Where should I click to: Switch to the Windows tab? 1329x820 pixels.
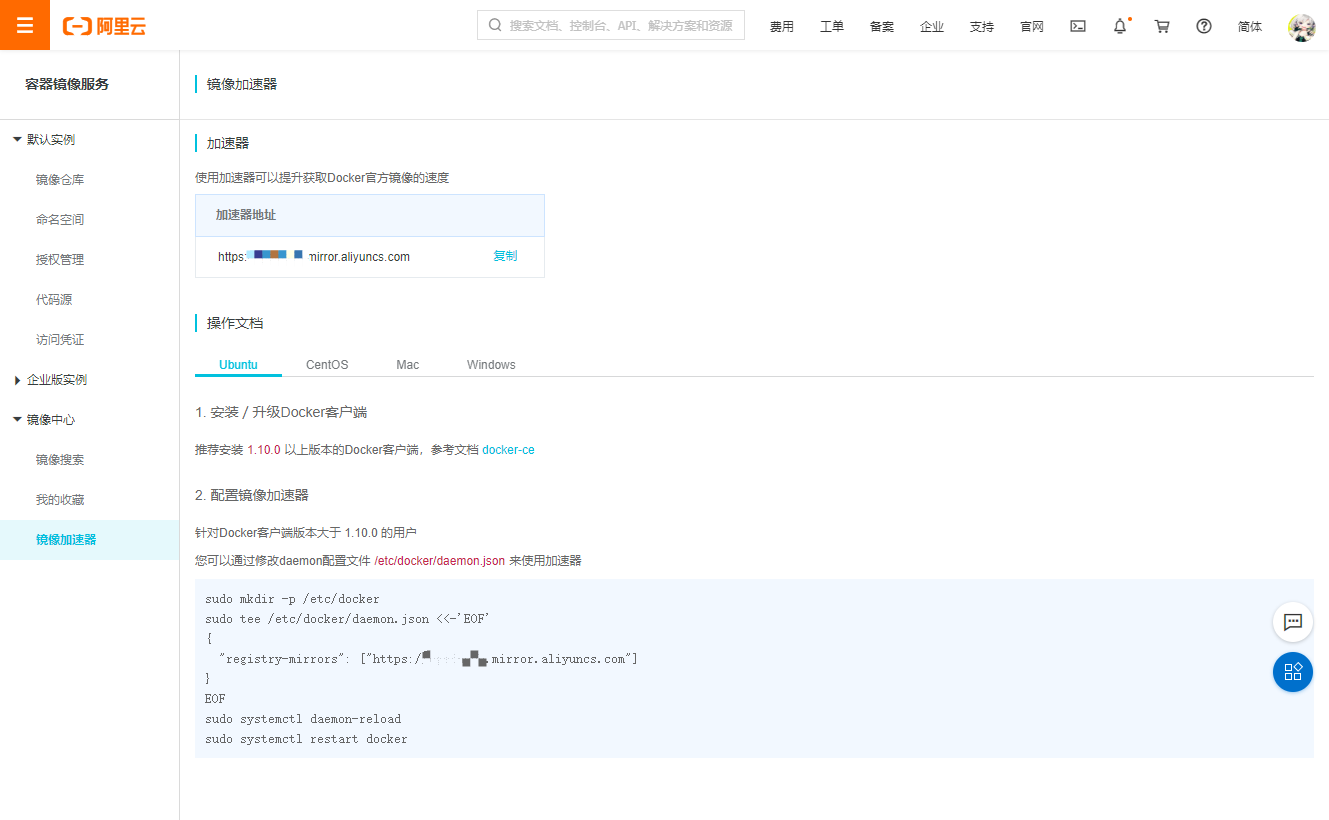(x=491, y=365)
